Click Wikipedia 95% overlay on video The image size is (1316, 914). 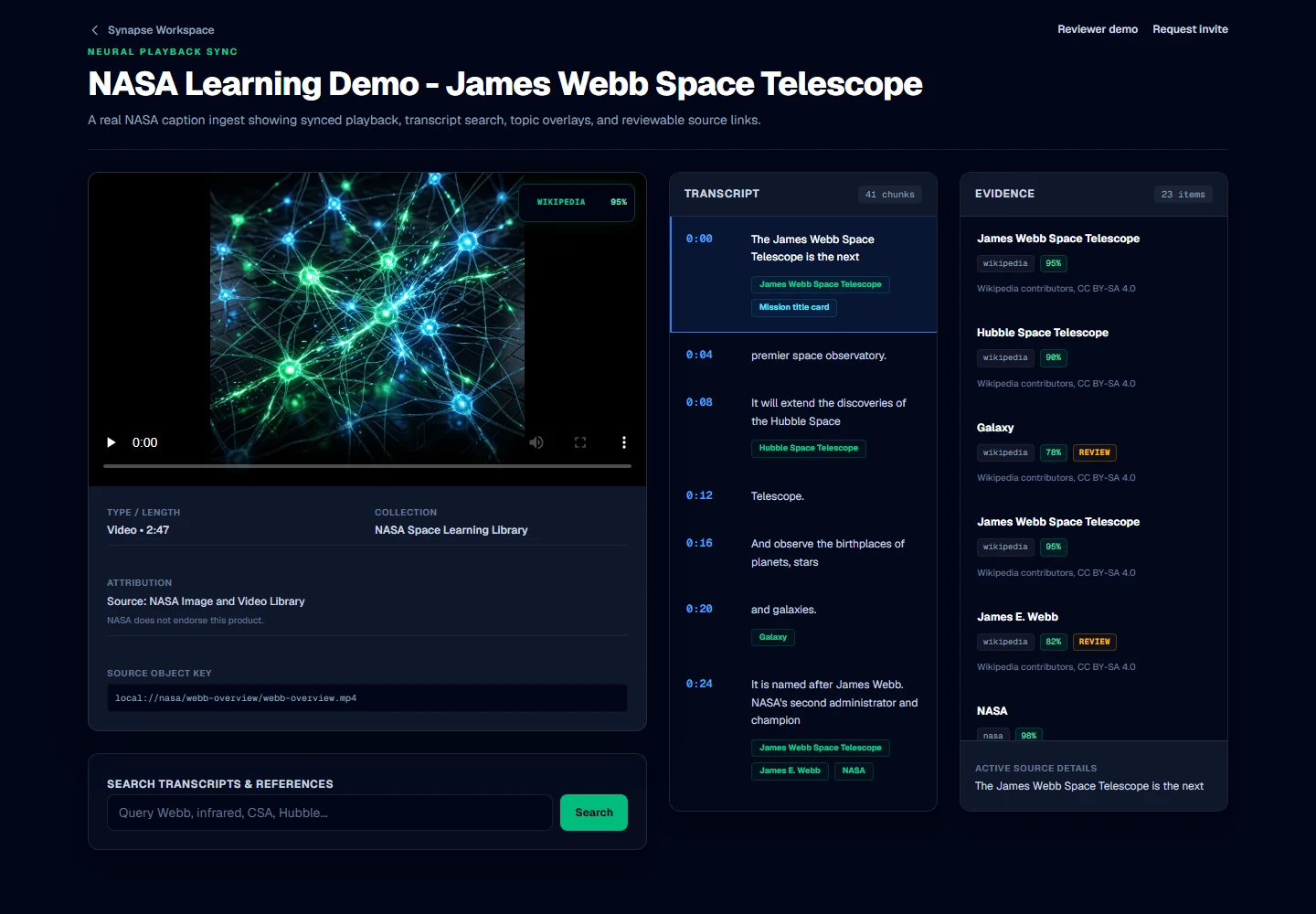(577, 202)
